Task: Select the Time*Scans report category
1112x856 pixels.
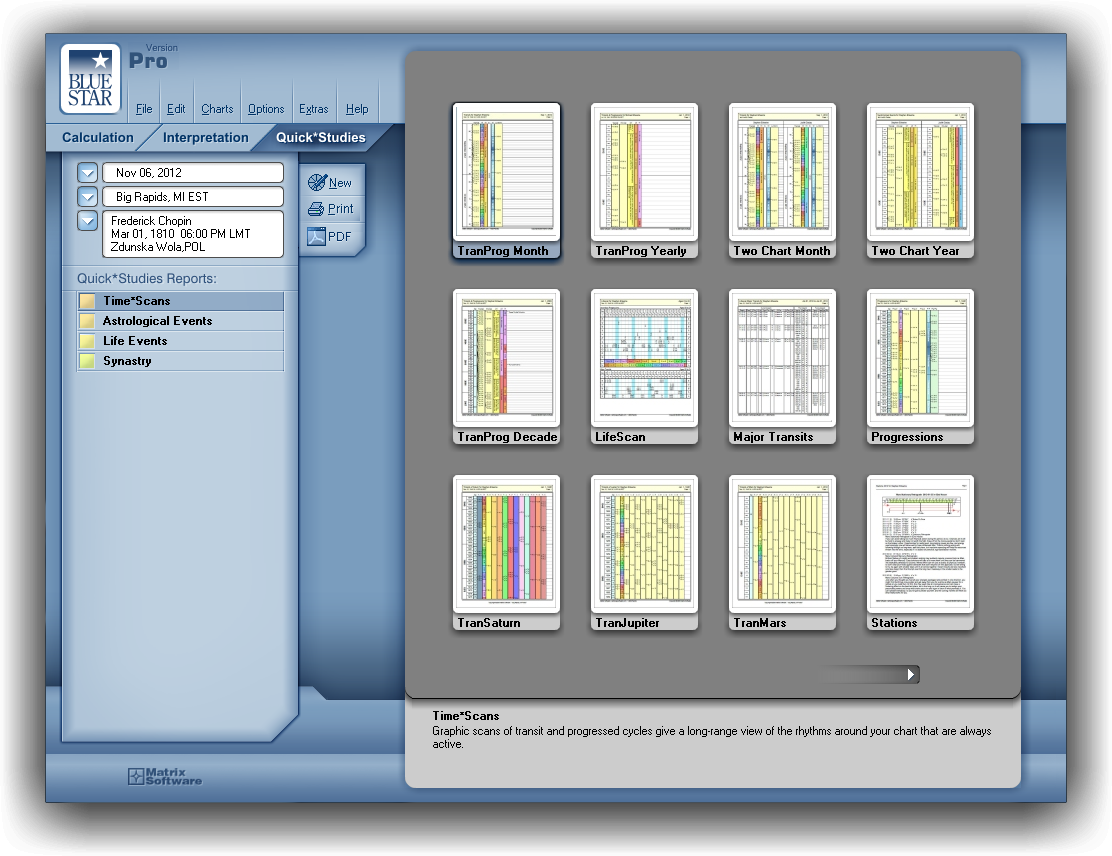Action: tap(181, 301)
